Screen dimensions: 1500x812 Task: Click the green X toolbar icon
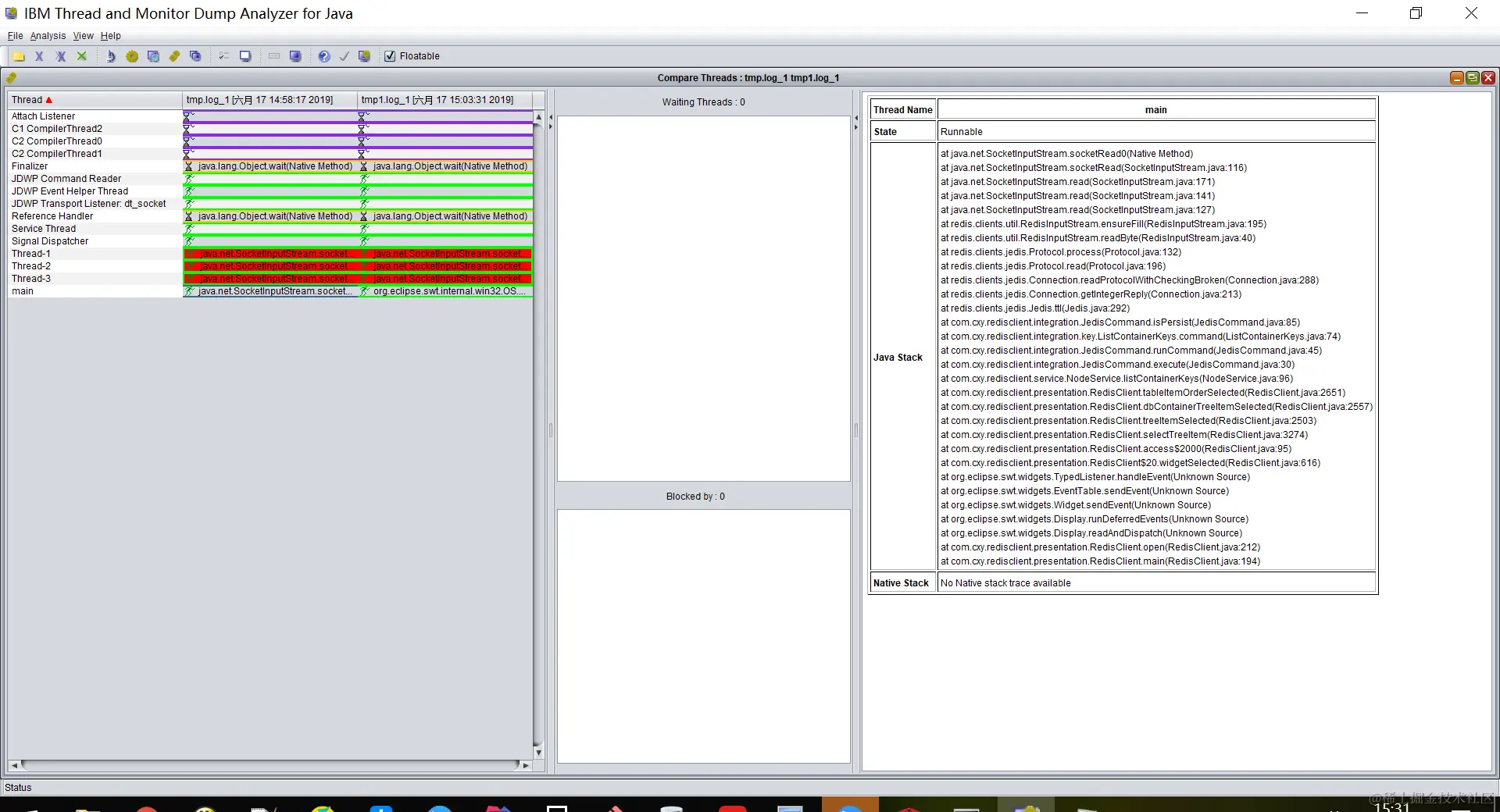(x=81, y=56)
